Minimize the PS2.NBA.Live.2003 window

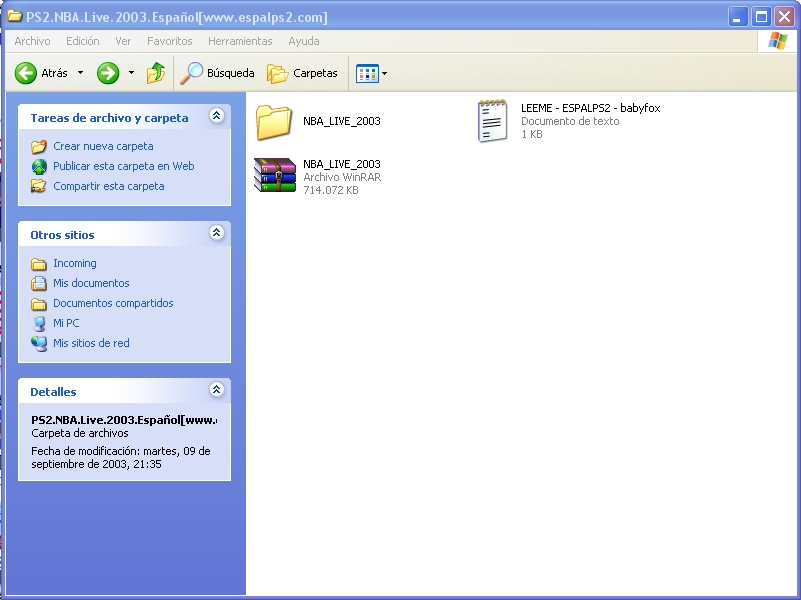point(737,17)
